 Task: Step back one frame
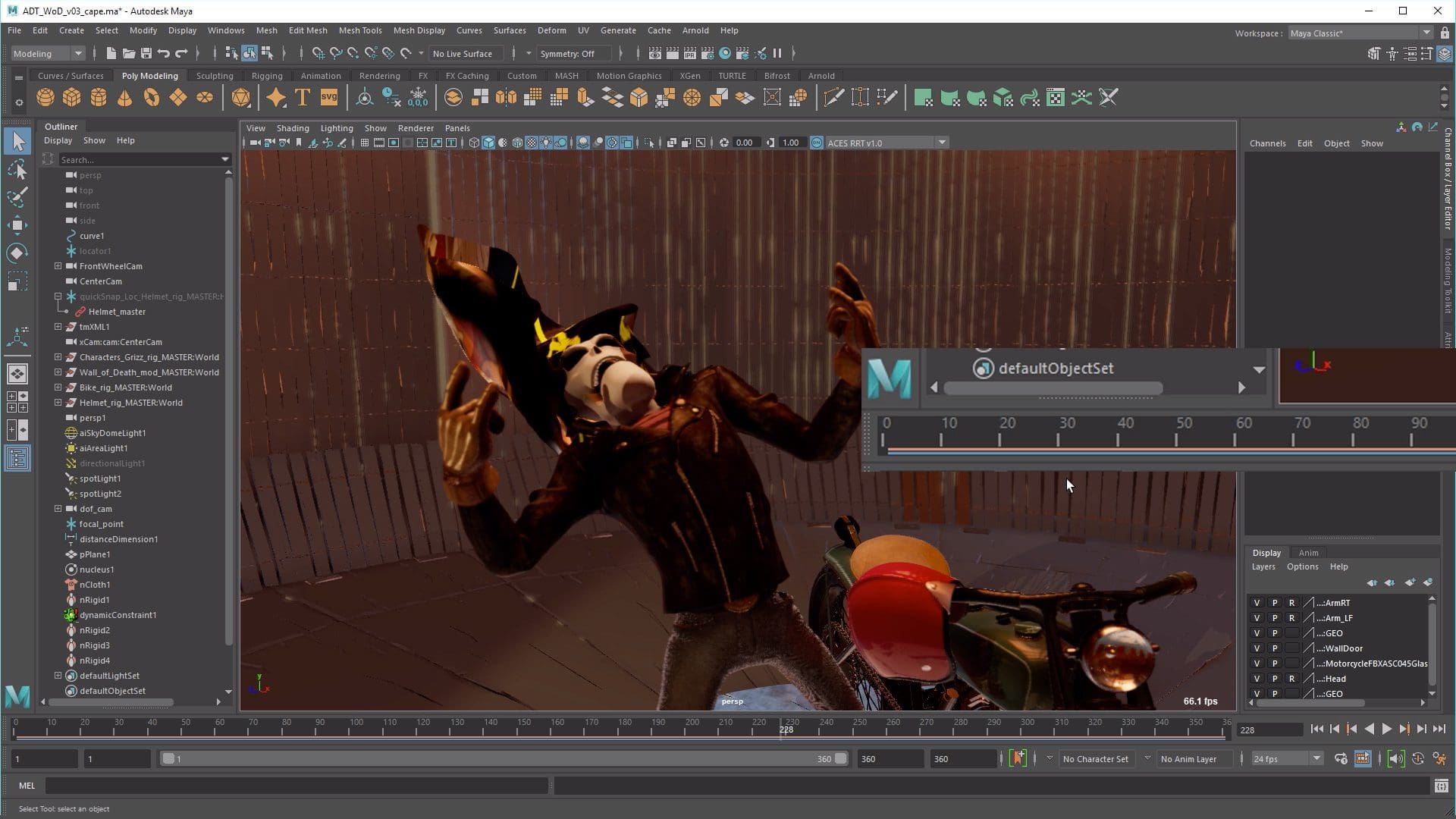click(1334, 730)
